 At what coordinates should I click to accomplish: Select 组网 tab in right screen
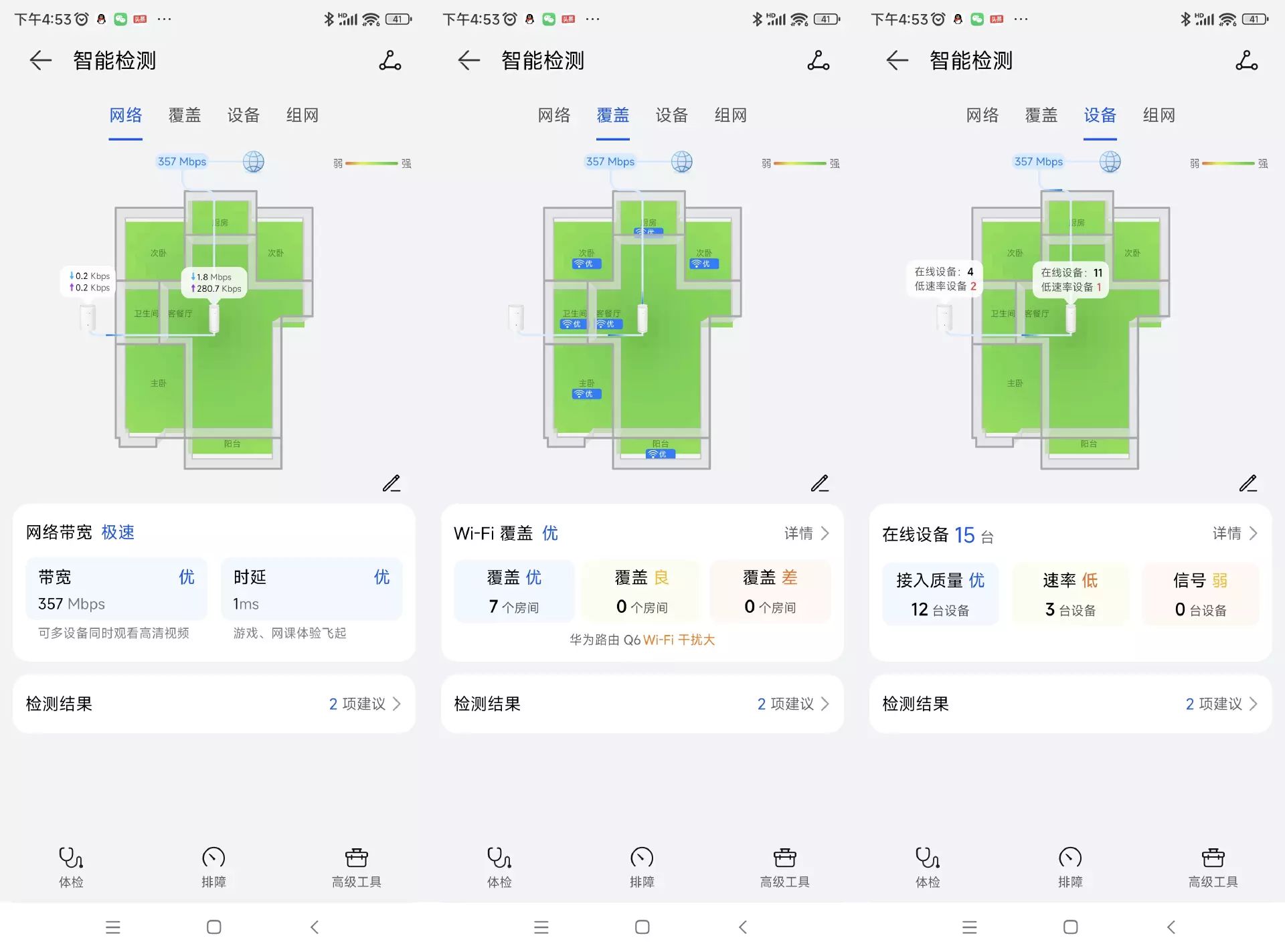pos(1159,115)
